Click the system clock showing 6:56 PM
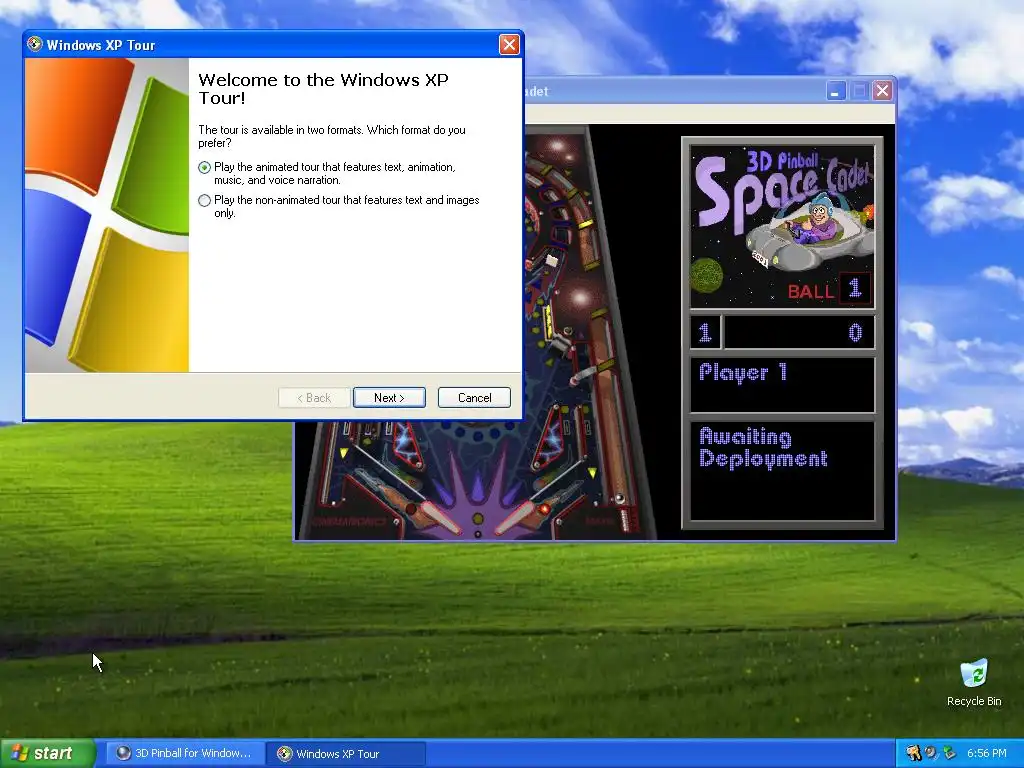Image resolution: width=1024 pixels, height=768 pixels. pos(987,753)
